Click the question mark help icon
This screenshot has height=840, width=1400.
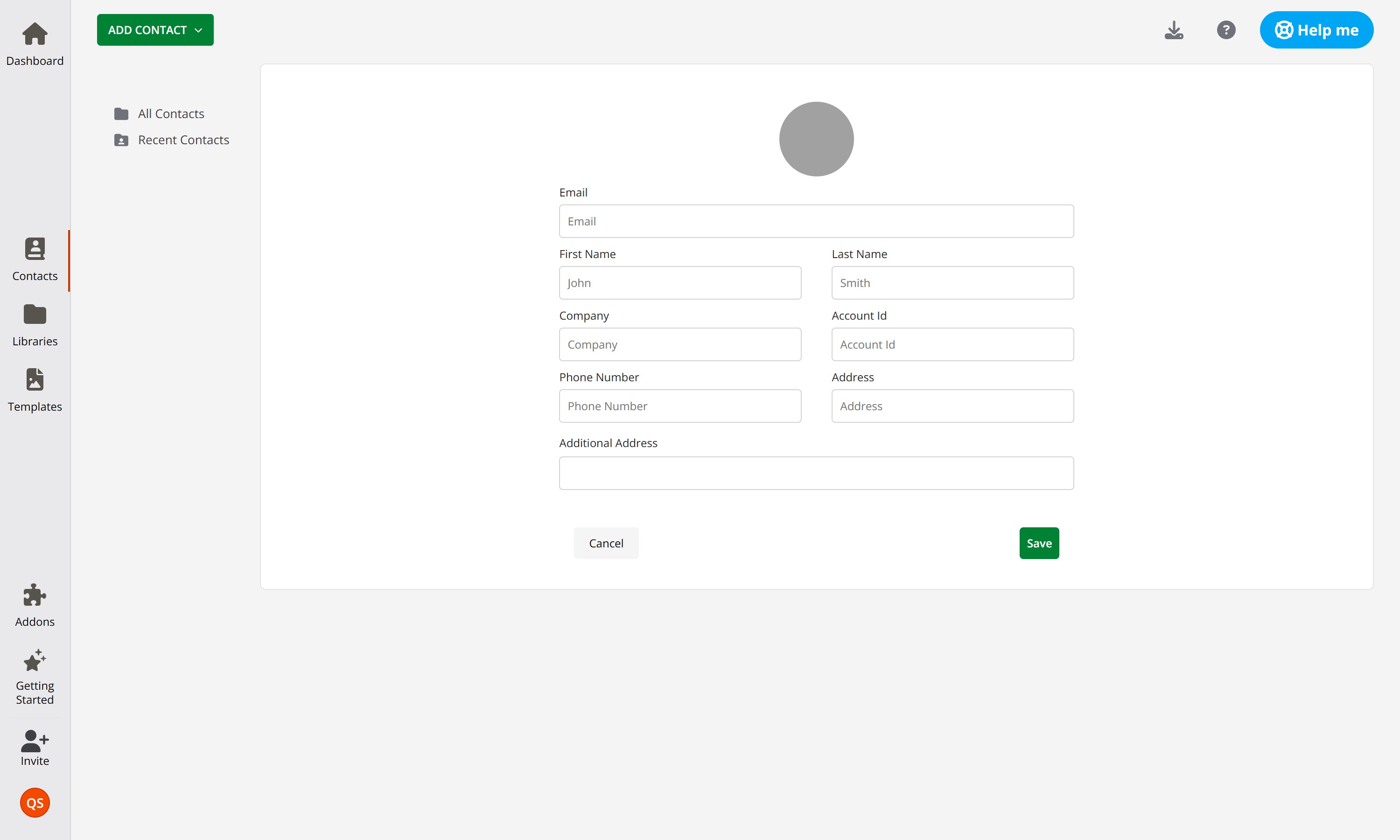point(1226,30)
